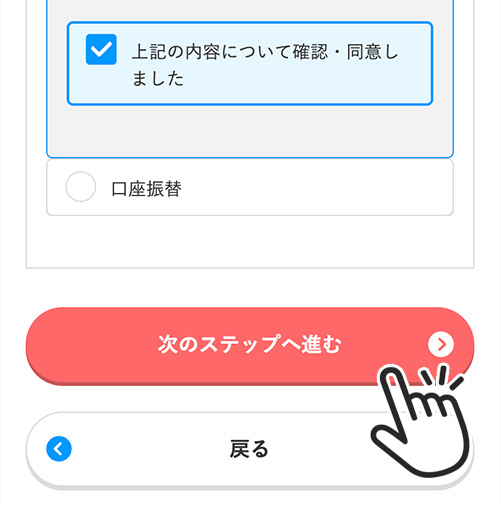Click the 戻る text label
500x510 pixels.
(x=249, y=449)
